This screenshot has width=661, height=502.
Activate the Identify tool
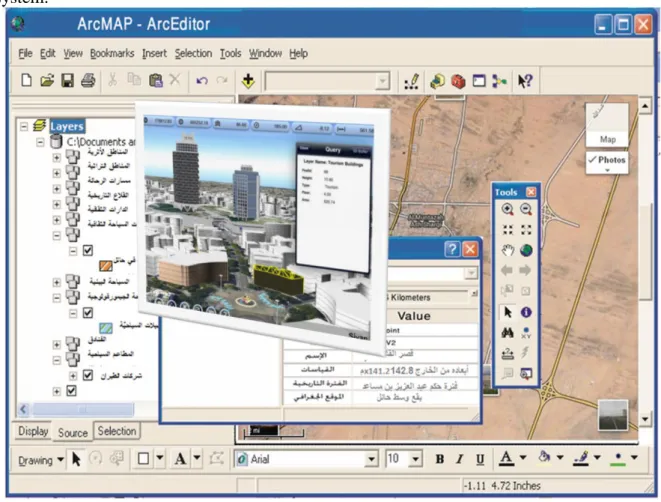[x=526, y=312]
